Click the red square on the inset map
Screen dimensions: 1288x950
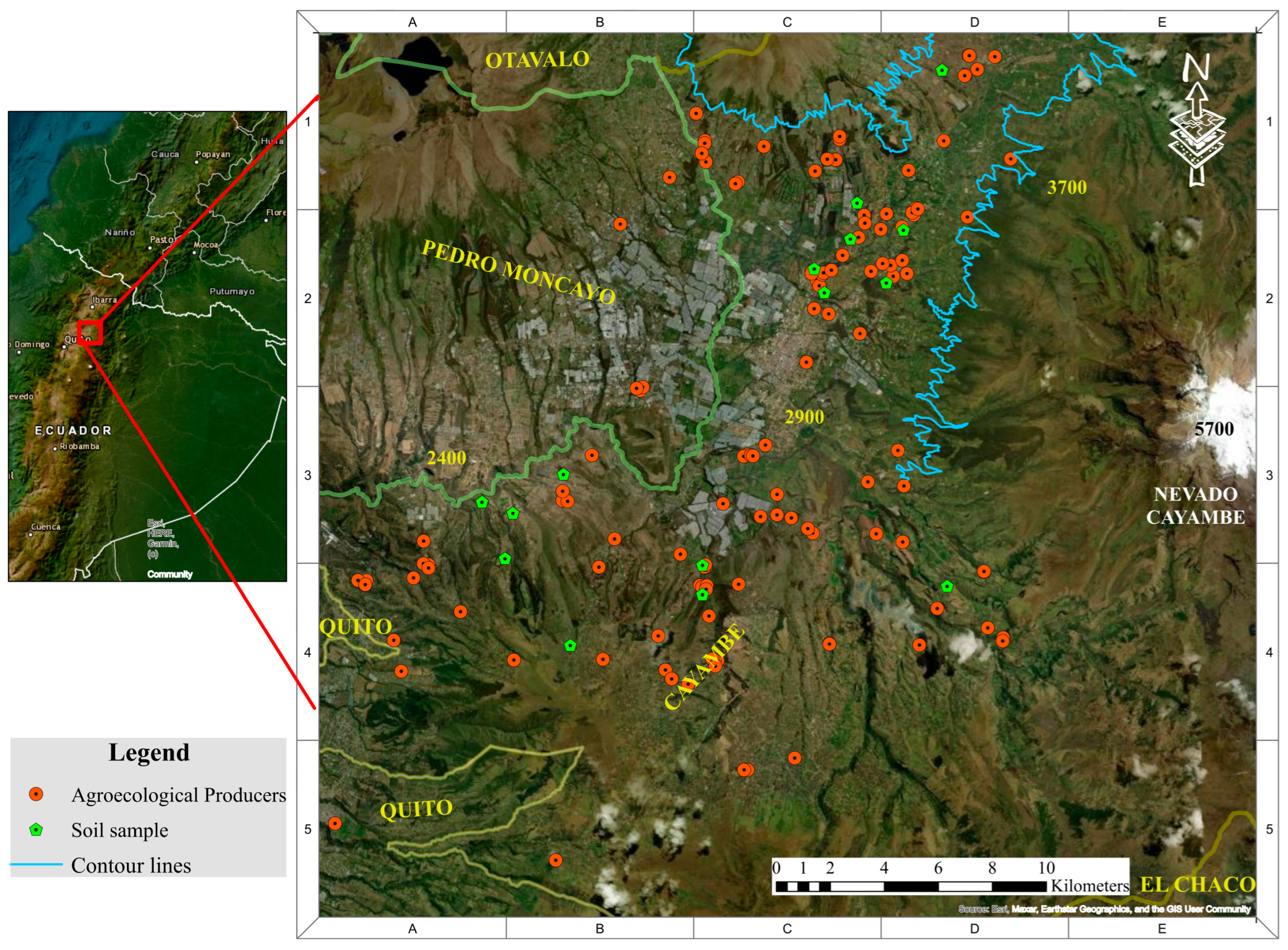[90, 333]
